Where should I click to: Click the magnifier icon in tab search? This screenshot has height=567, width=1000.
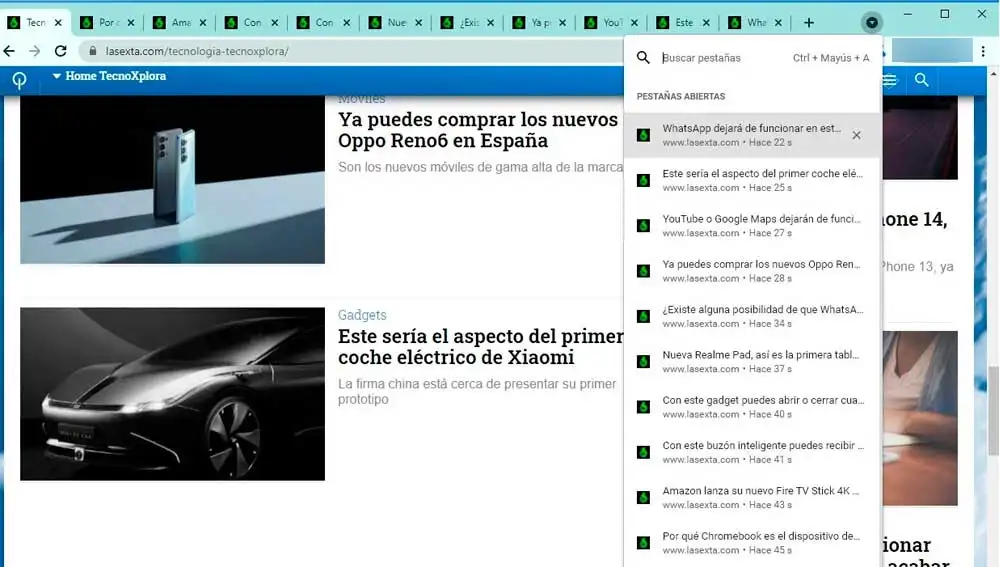click(x=643, y=58)
